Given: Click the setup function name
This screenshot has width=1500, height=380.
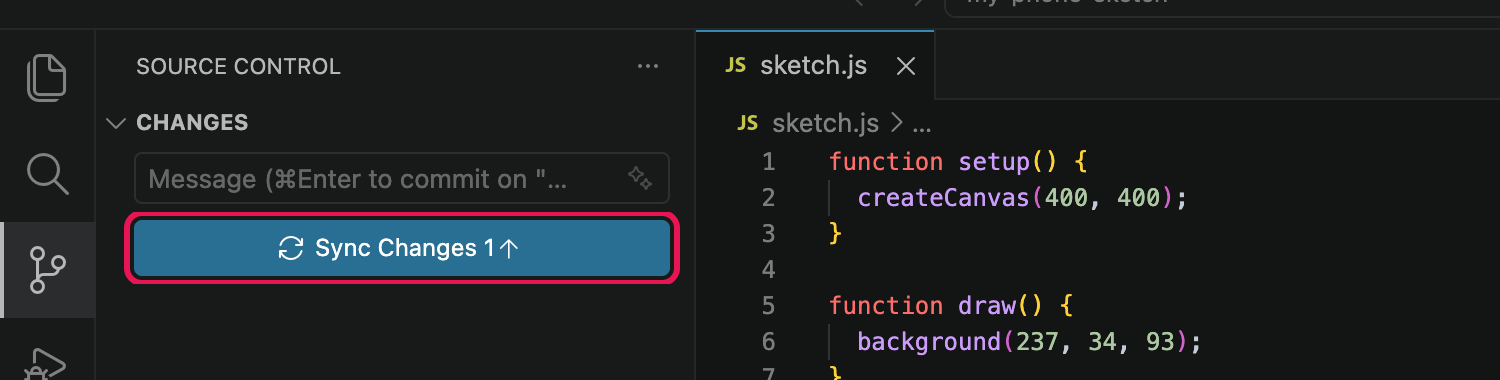Looking at the screenshot, I should point(994,161).
